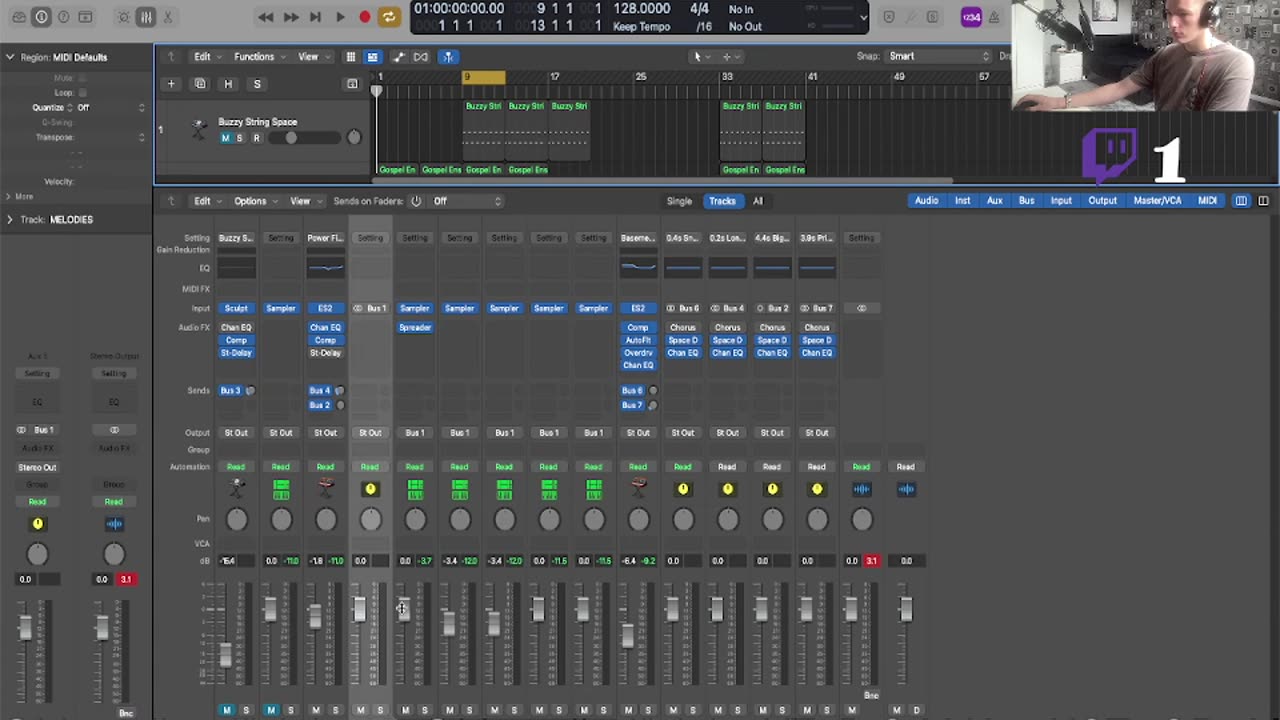This screenshot has height=720, width=1280.
Task: Fast forward the playhead
Action: pyautogui.click(x=290, y=17)
